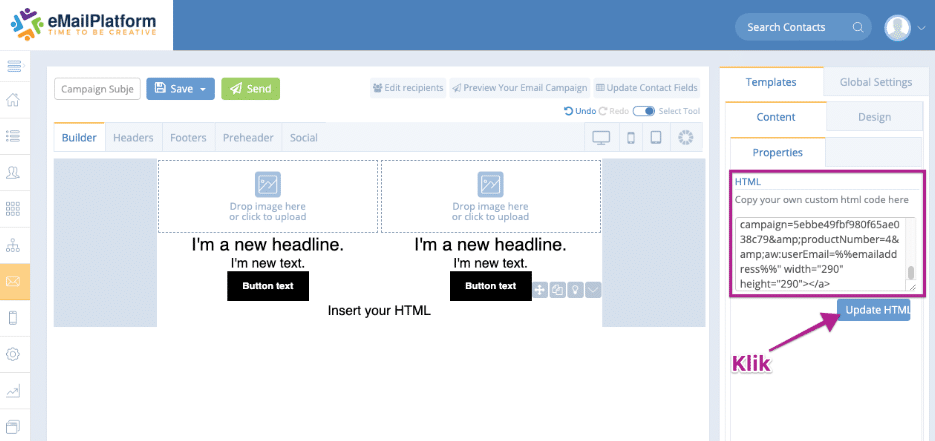Click the left "I'm a new headline." text
Screen dimensions: 935x441
[x=268, y=245]
